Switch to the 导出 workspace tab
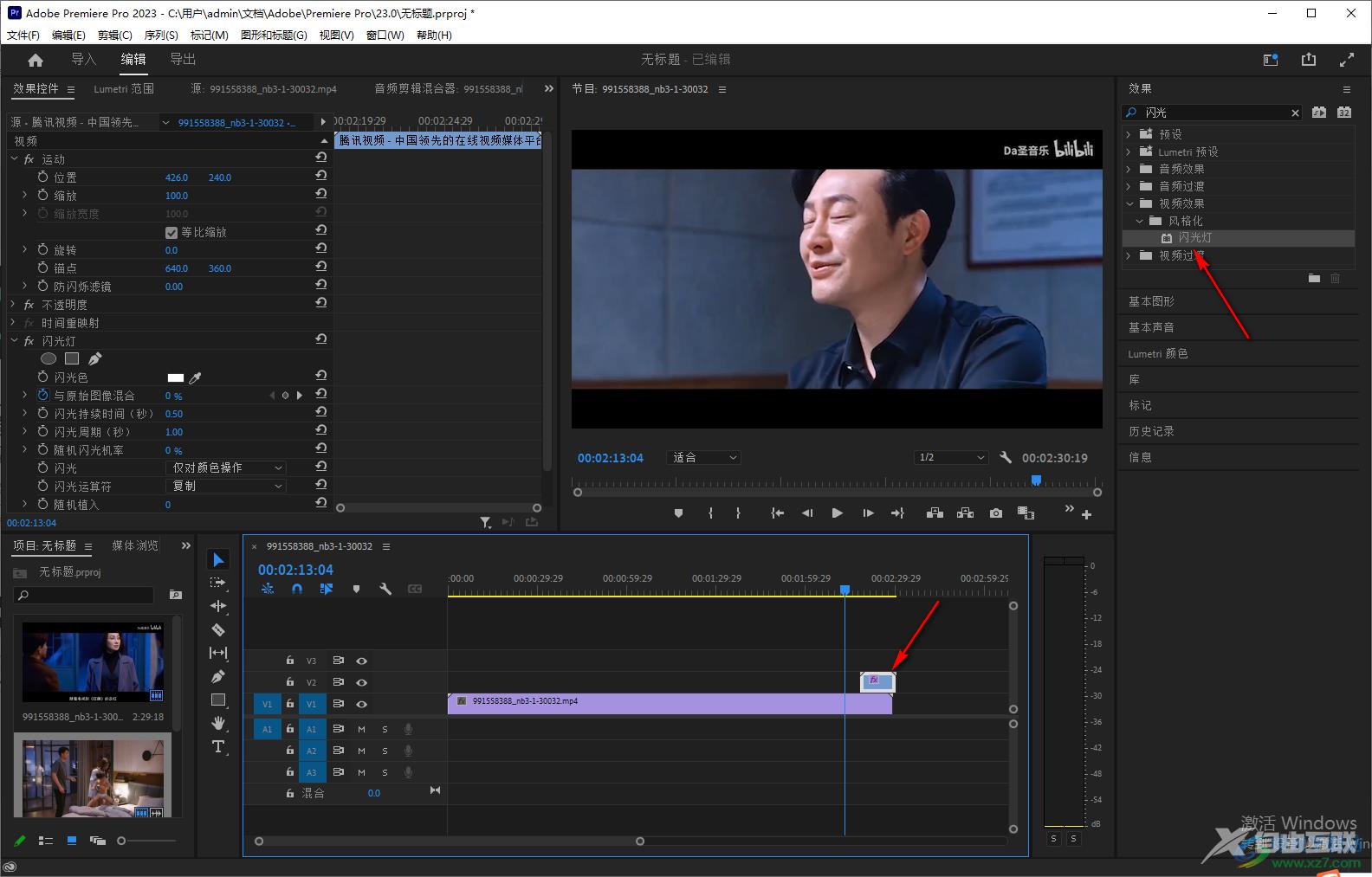 (x=183, y=59)
